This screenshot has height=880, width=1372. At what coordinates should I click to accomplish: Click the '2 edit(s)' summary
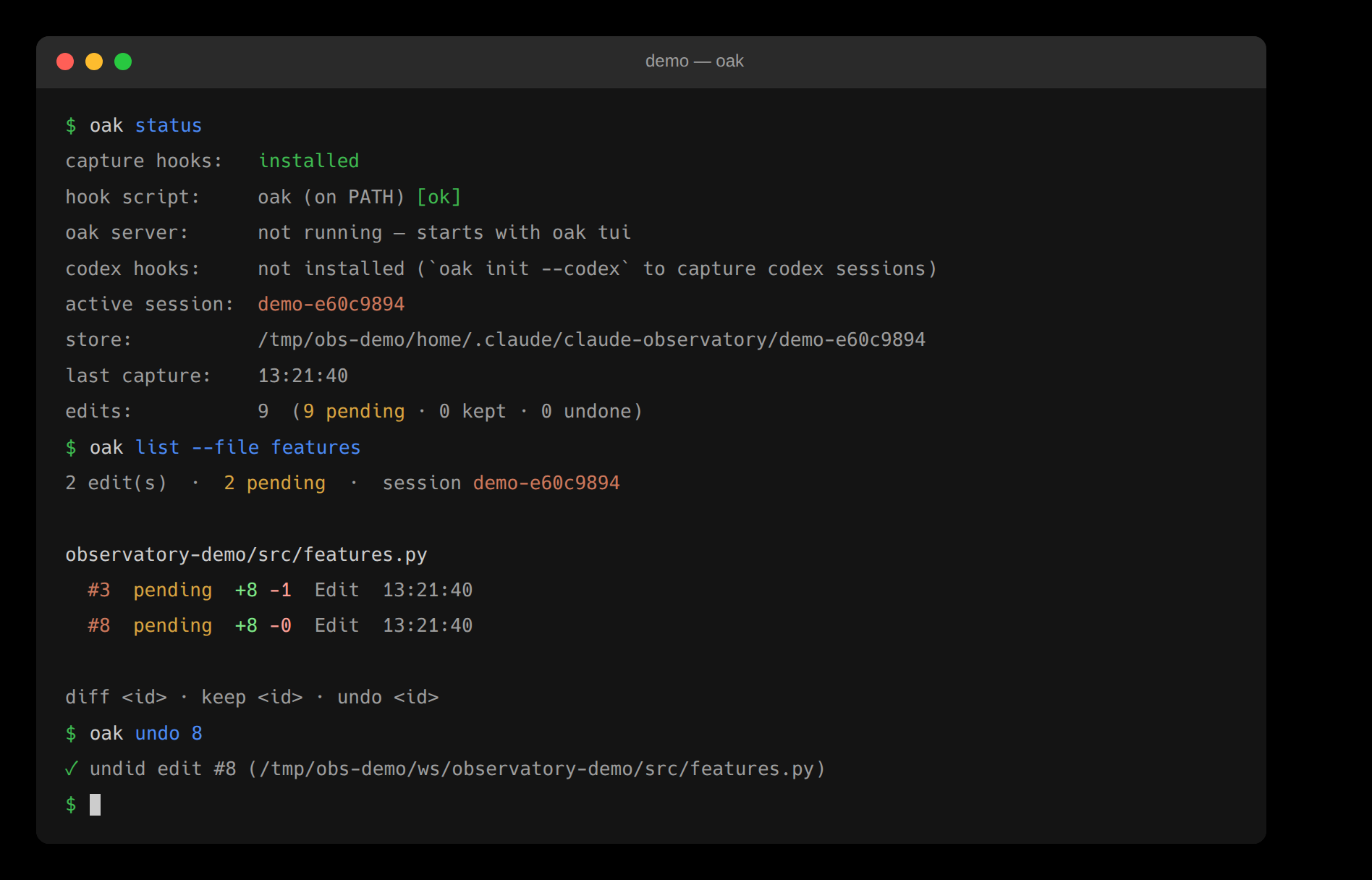pyautogui.click(x=117, y=483)
